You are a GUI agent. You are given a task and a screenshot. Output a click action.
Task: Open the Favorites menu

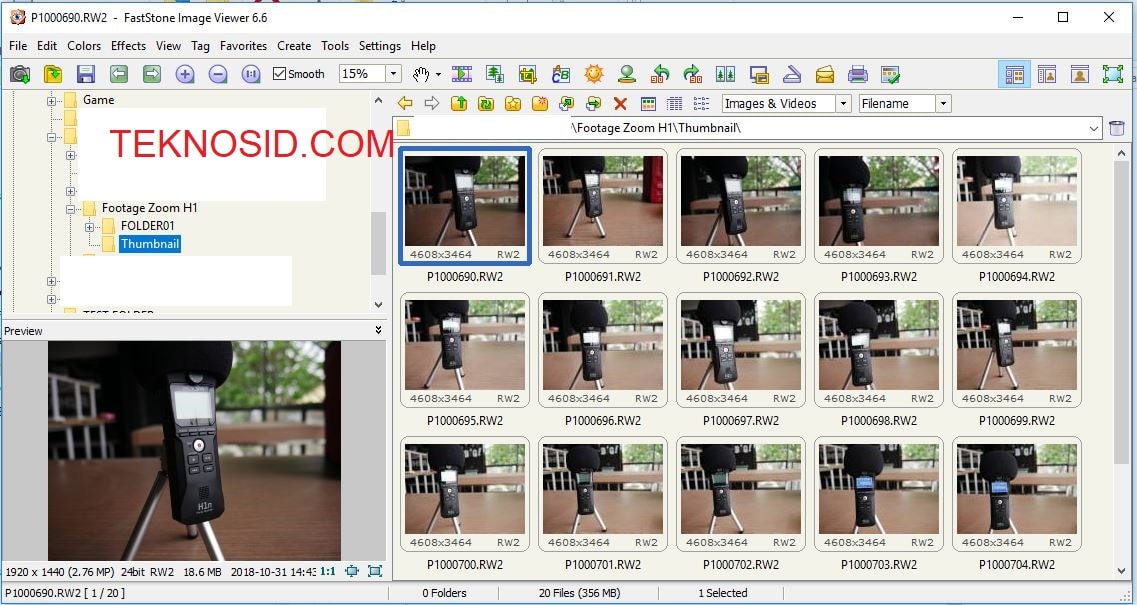point(244,46)
